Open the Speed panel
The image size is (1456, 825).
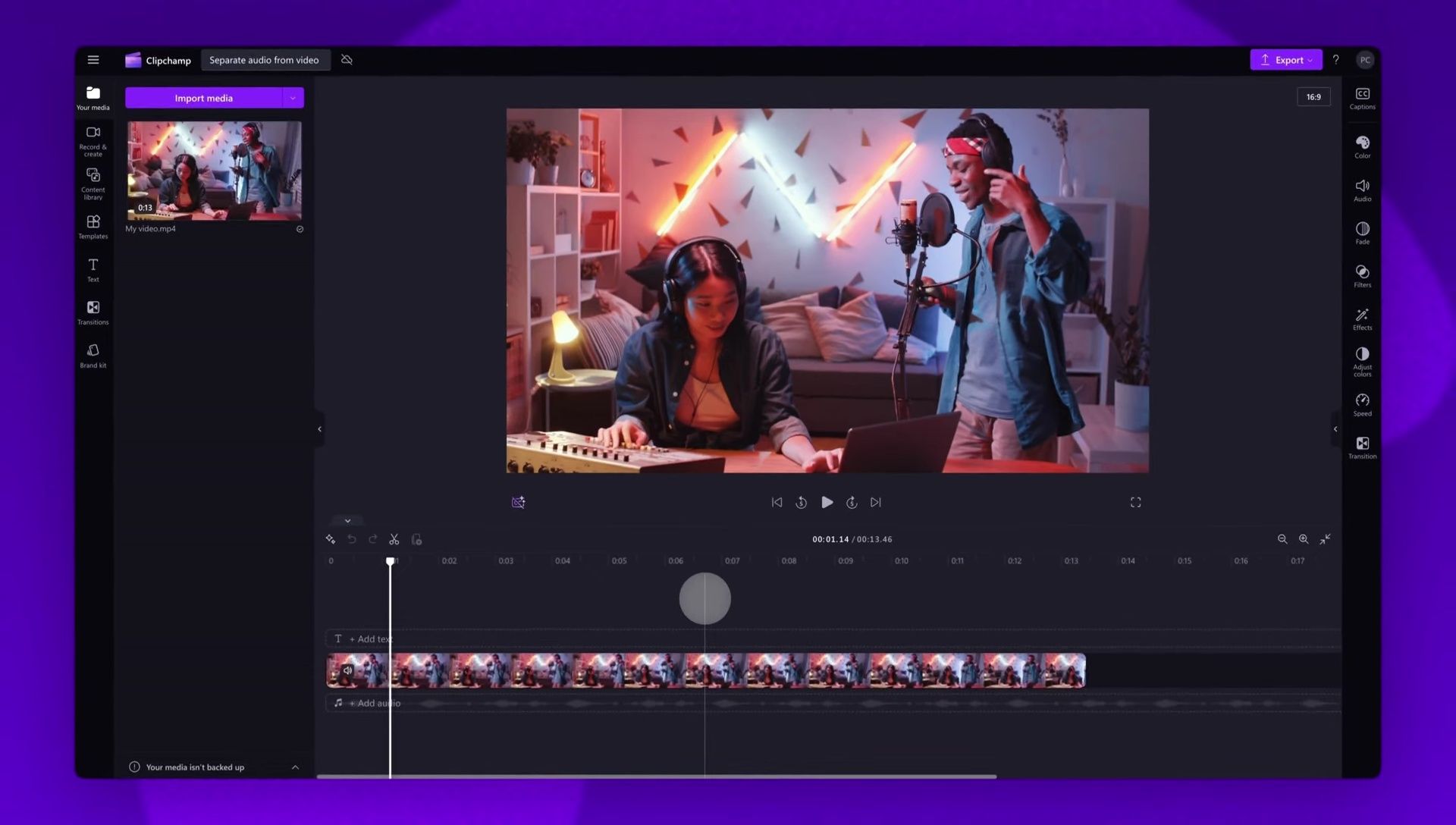pyautogui.click(x=1363, y=406)
